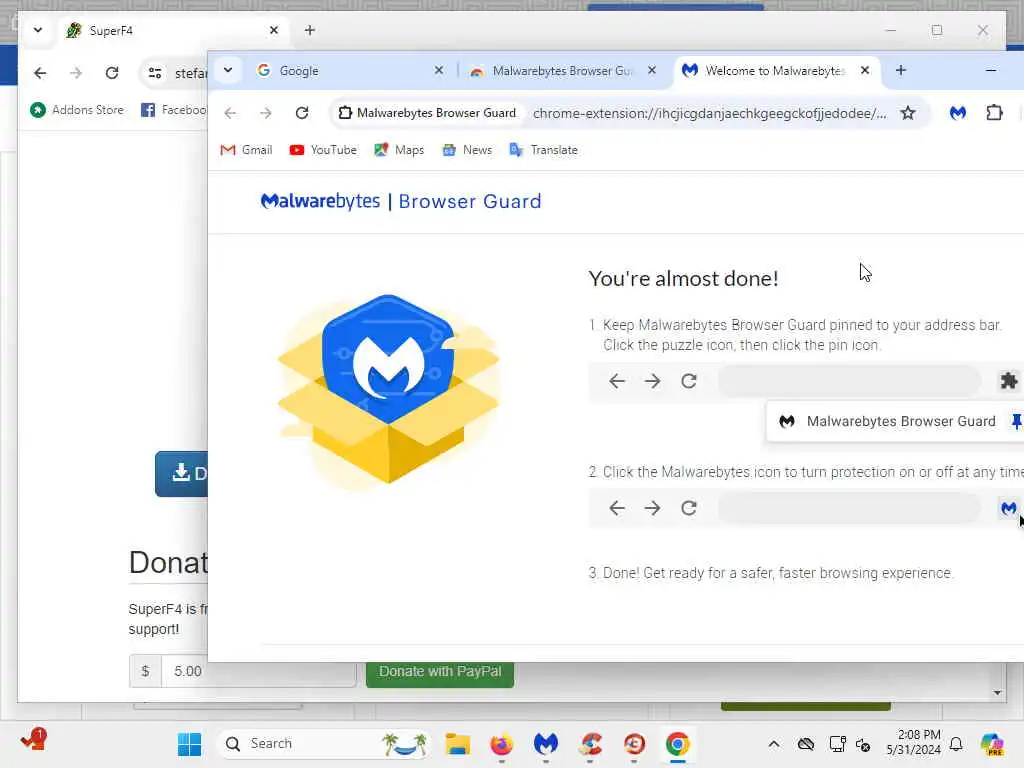1024x768 pixels.
Task: Click the chrome-extension URL in address bar
Action: (x=709, y=113)
